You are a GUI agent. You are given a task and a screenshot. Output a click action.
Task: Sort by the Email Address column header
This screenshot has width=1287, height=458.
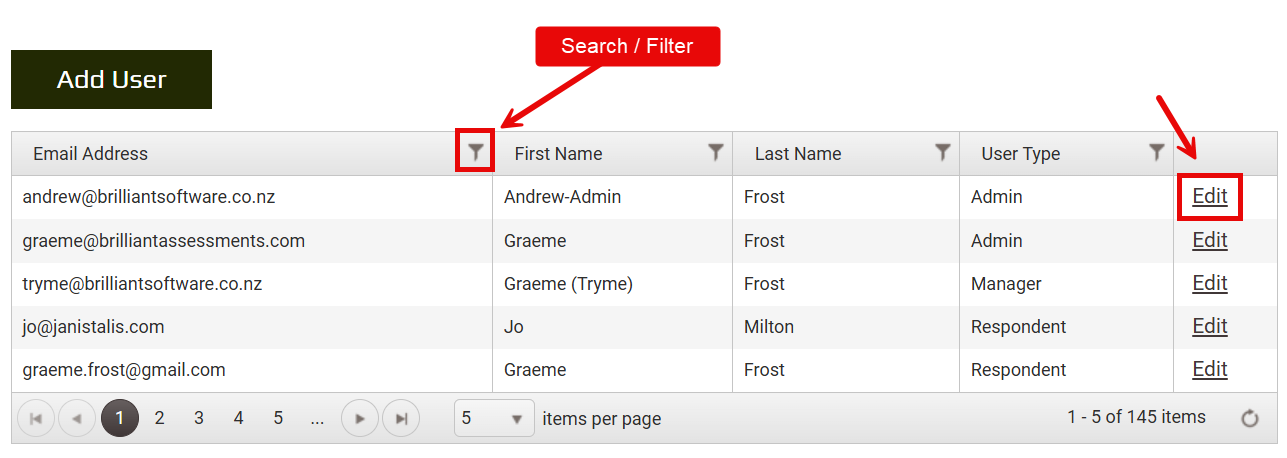click(x=90, y=154)
